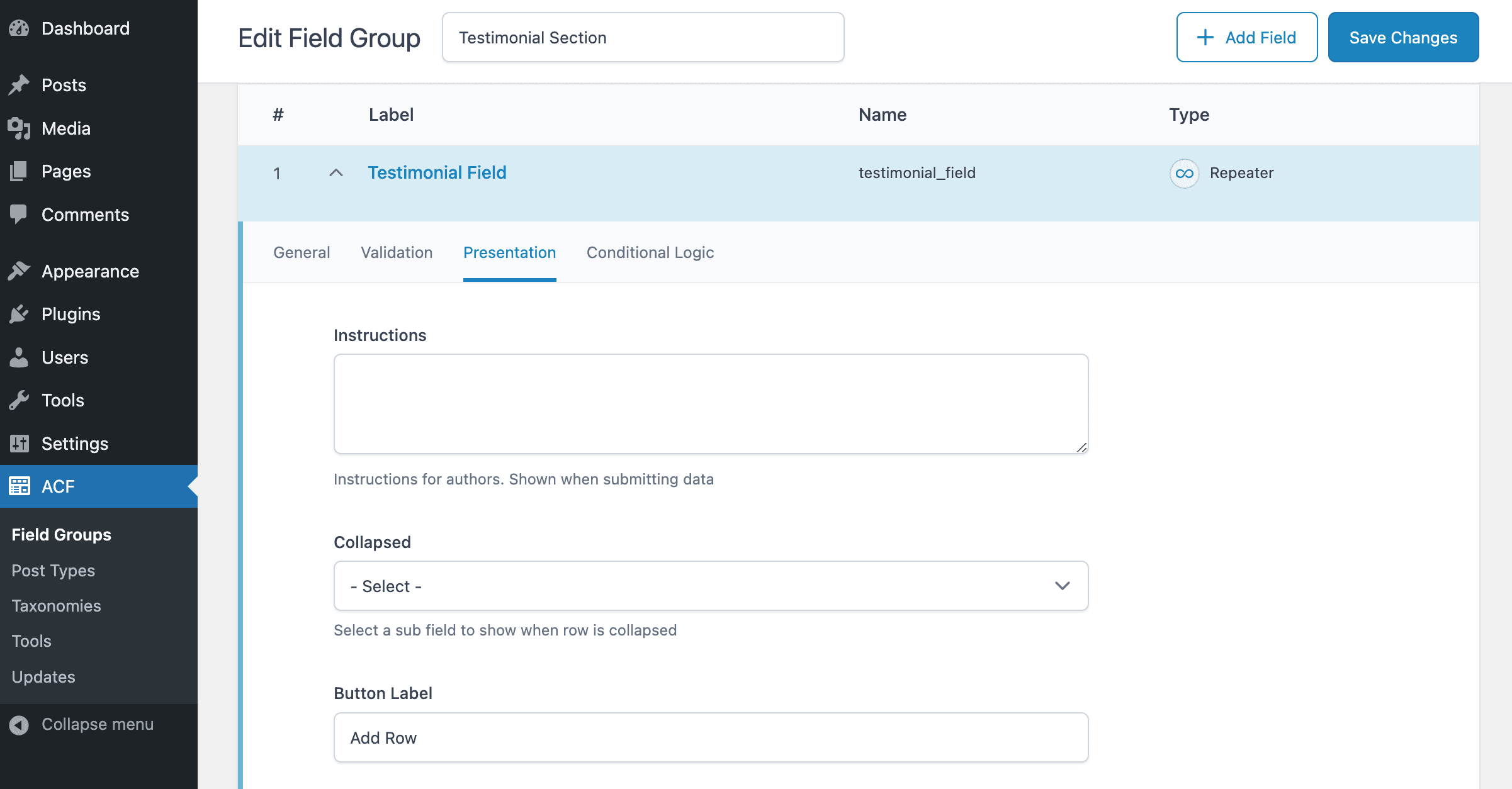Click the Dashboard icon

[x=20, y=27]
